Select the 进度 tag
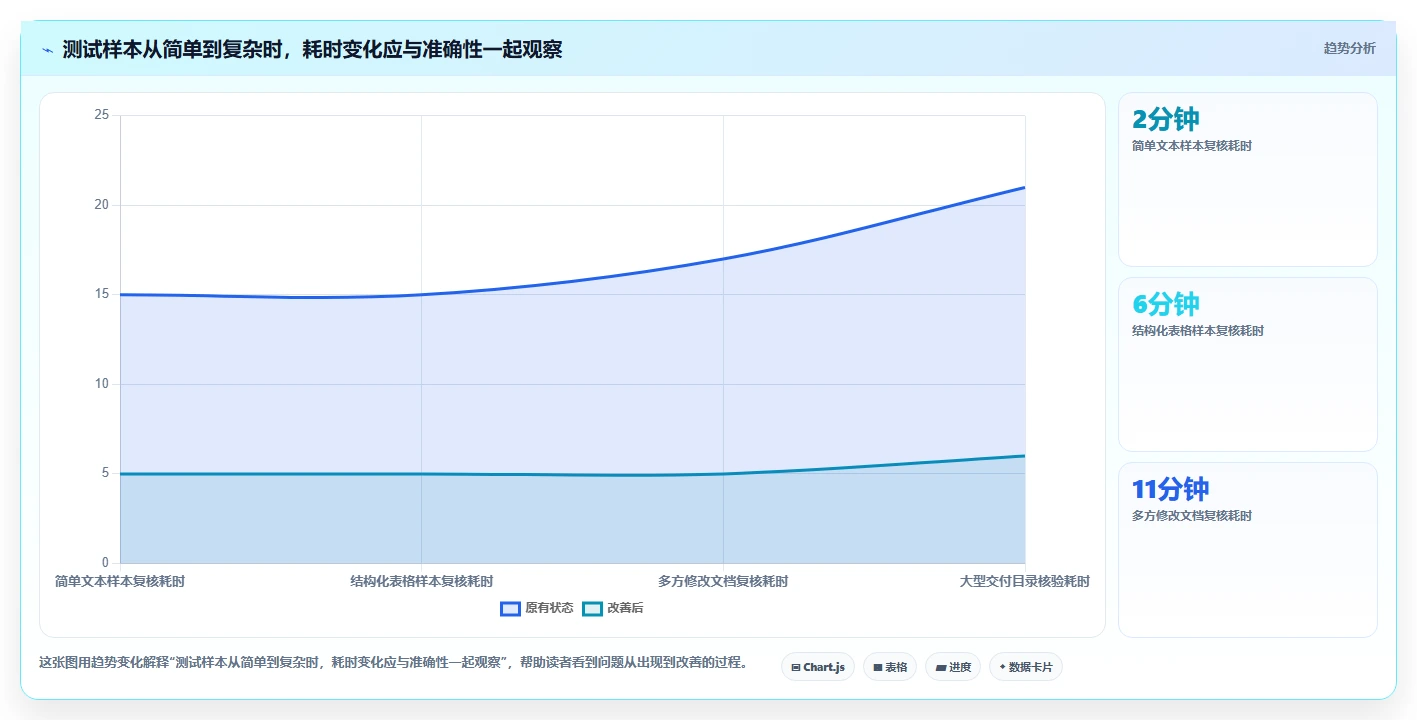This screenshot has height=720, width=1417. click(953, 667)
